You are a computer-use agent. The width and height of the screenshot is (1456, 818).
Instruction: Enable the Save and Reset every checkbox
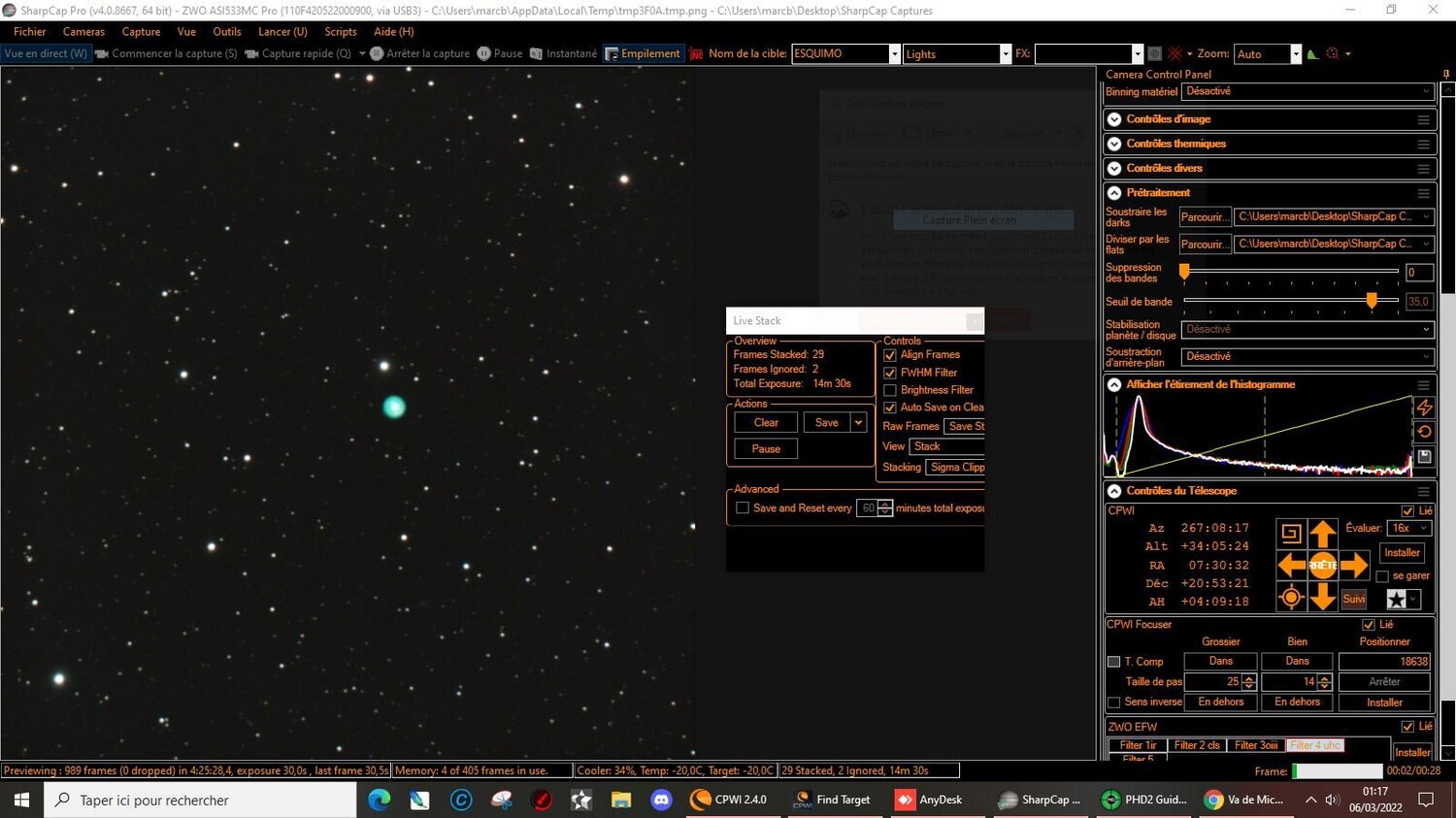click(743, 508)
